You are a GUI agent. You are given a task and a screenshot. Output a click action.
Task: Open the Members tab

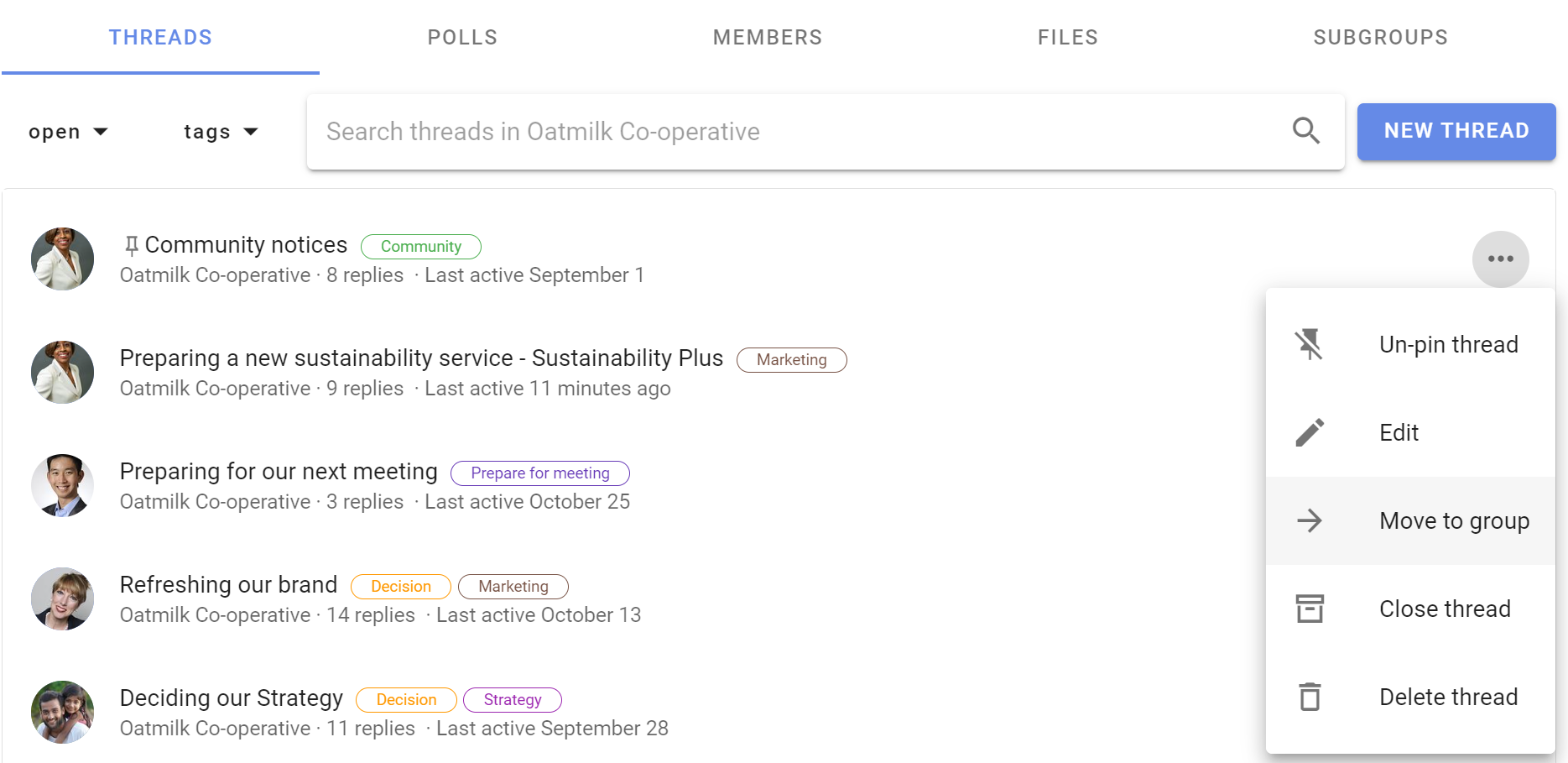(768, 37)
